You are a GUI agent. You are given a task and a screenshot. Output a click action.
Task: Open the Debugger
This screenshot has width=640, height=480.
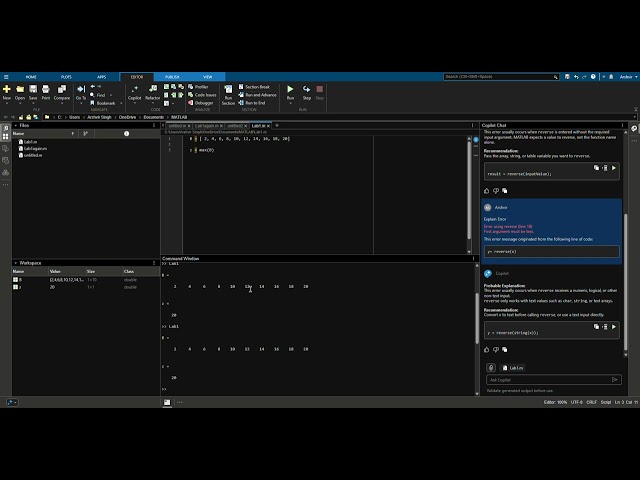[200, 103]
